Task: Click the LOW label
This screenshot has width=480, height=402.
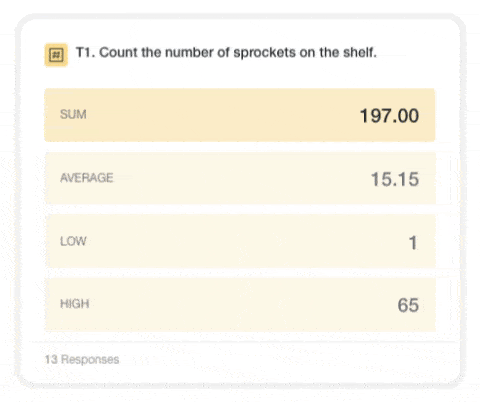Action: click(73, 241)
